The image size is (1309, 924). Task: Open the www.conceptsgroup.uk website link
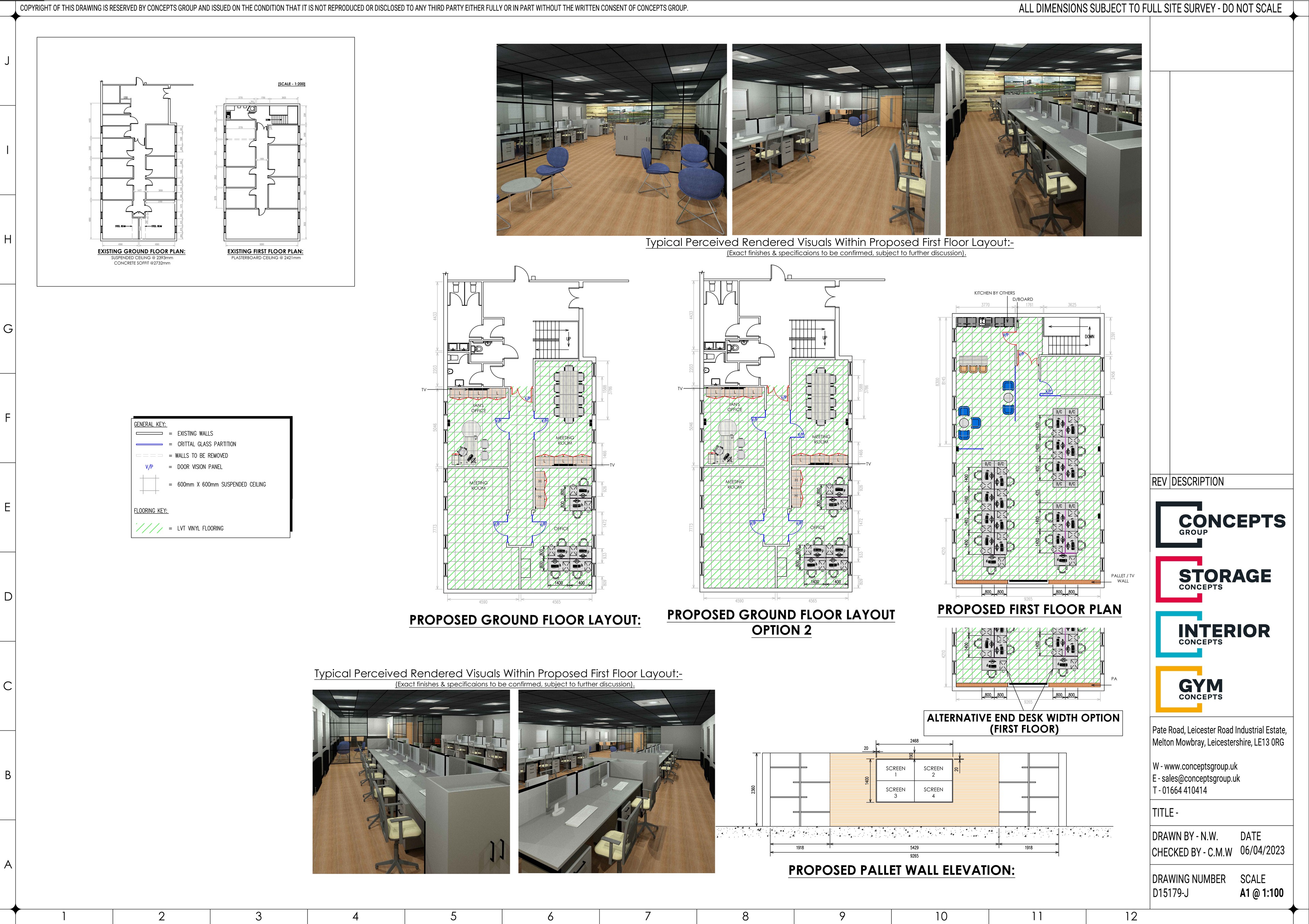pyautogui.click(x=1200, y=767)
